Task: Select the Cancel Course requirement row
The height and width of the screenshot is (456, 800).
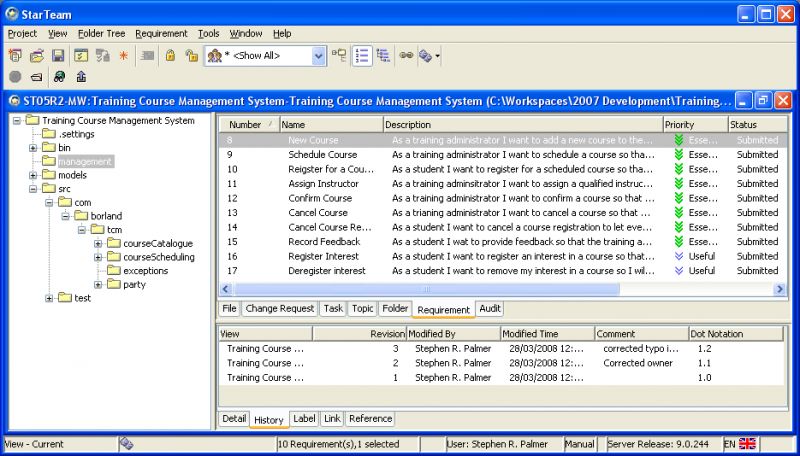Action: (318, 213)
